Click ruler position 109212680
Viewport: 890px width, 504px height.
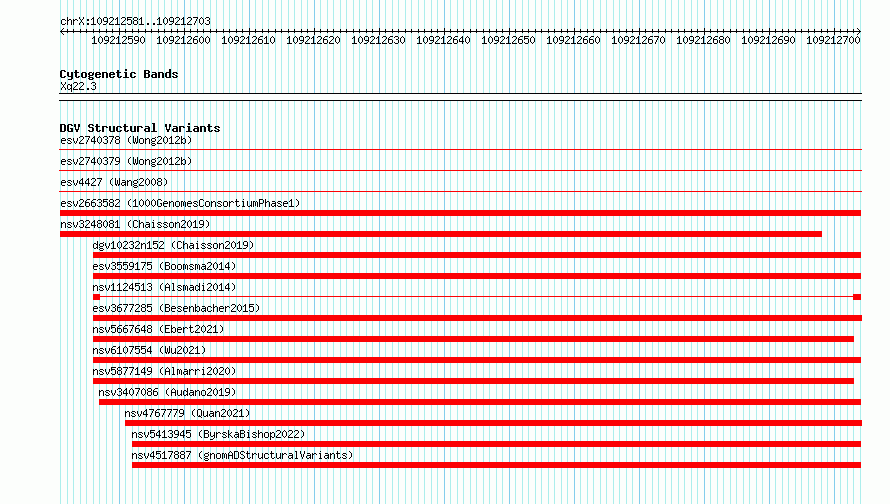tap(703, 40)
